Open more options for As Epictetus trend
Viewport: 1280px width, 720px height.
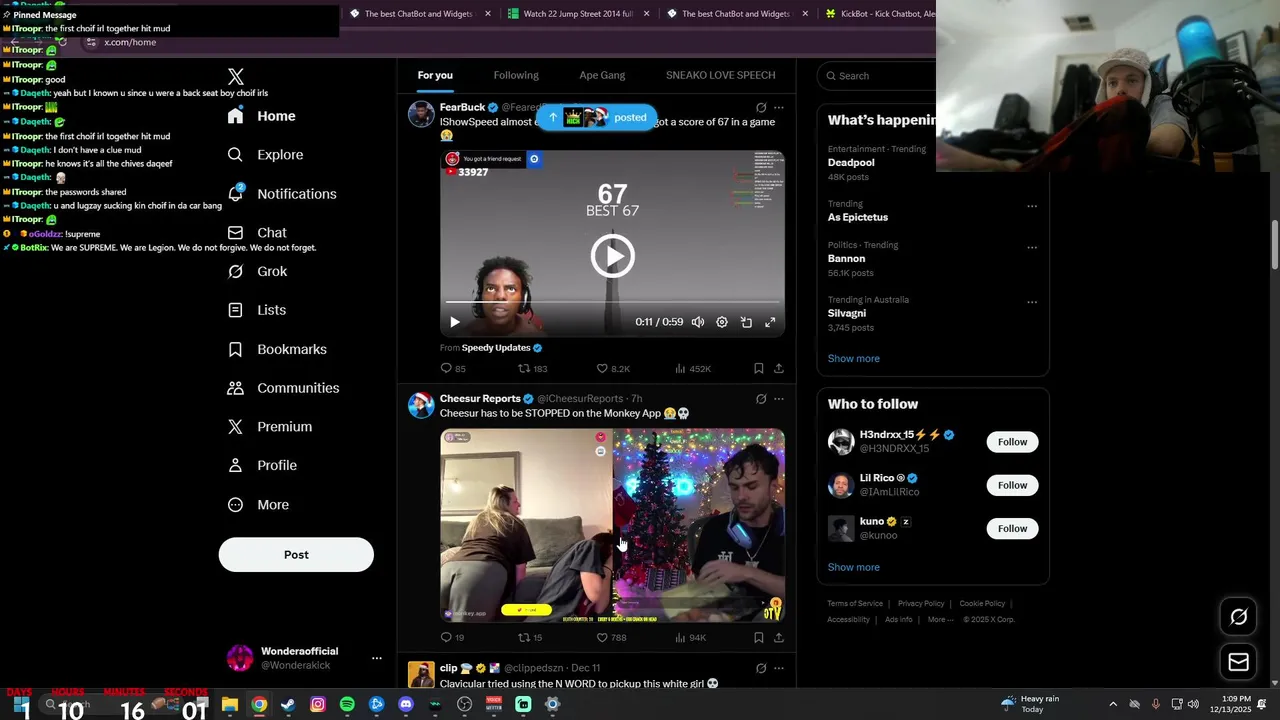[x=1032, y=207]
